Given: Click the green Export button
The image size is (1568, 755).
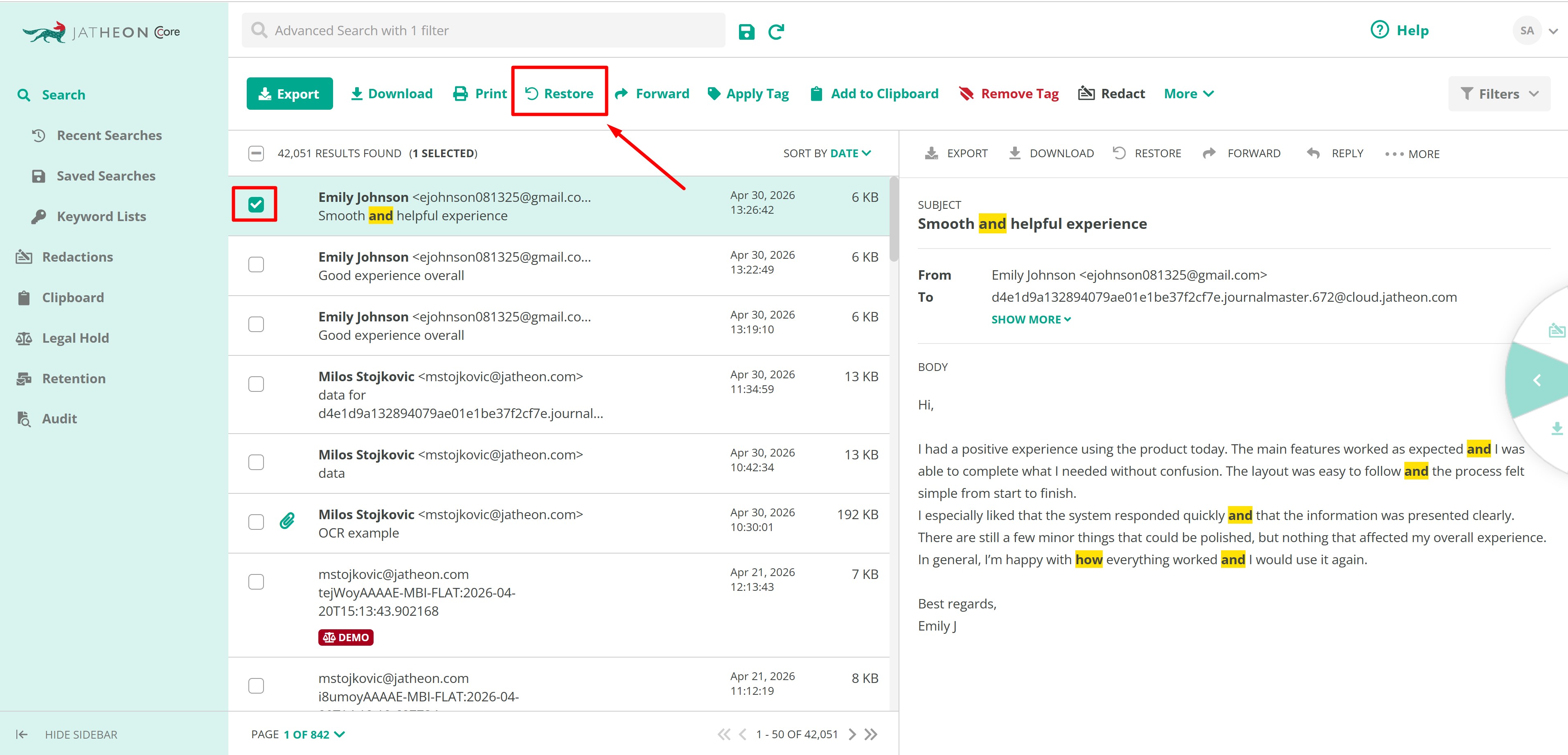Looking at the screenshot, I should [290, 94].
